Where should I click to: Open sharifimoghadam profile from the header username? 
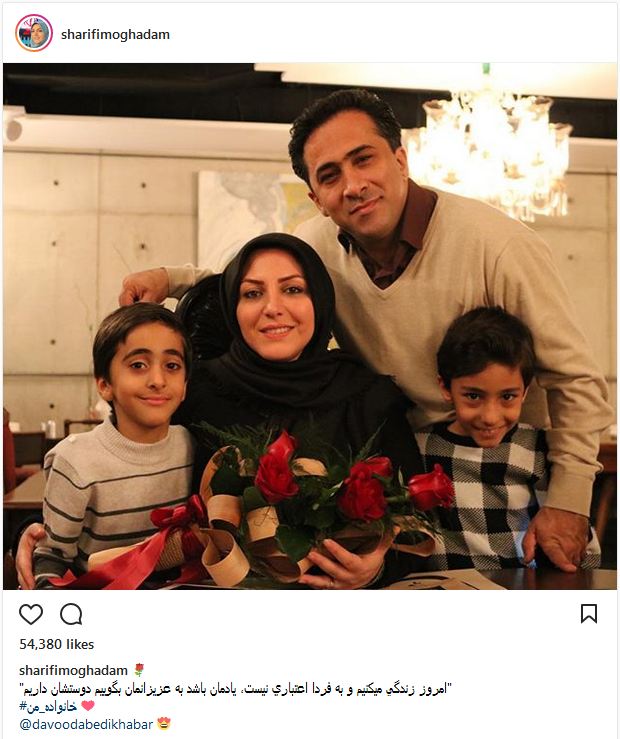tap(115, 34)
